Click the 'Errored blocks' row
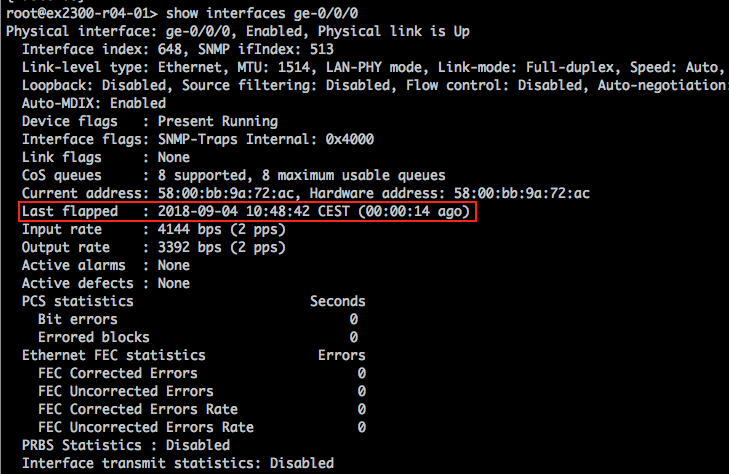The height and width of the screenshot is (474, 729). pyautogui.click(x=94, y=337)
